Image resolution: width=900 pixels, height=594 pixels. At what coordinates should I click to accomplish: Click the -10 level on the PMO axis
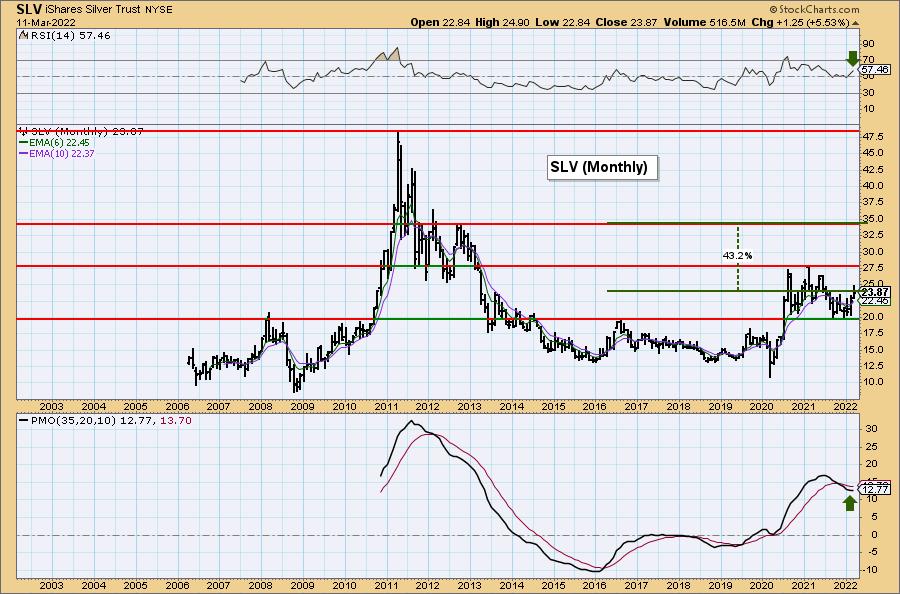click(870, 569)
